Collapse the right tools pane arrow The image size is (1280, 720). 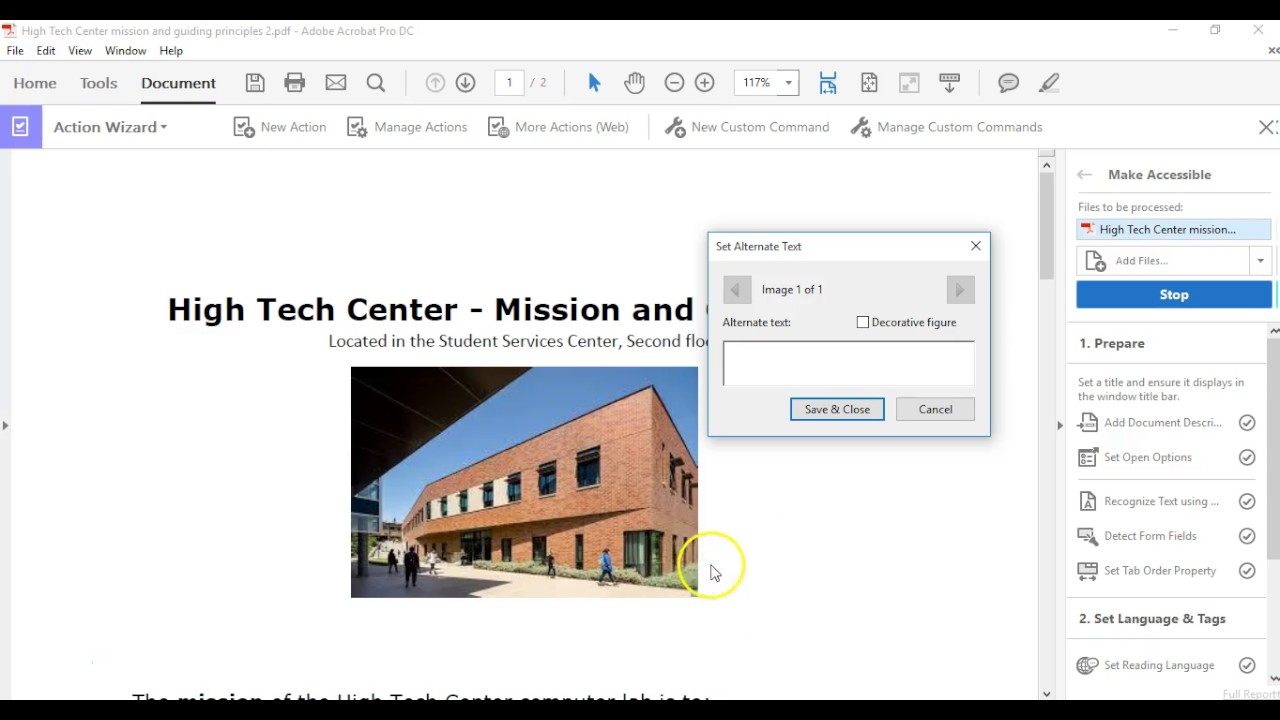point(1059,425)
